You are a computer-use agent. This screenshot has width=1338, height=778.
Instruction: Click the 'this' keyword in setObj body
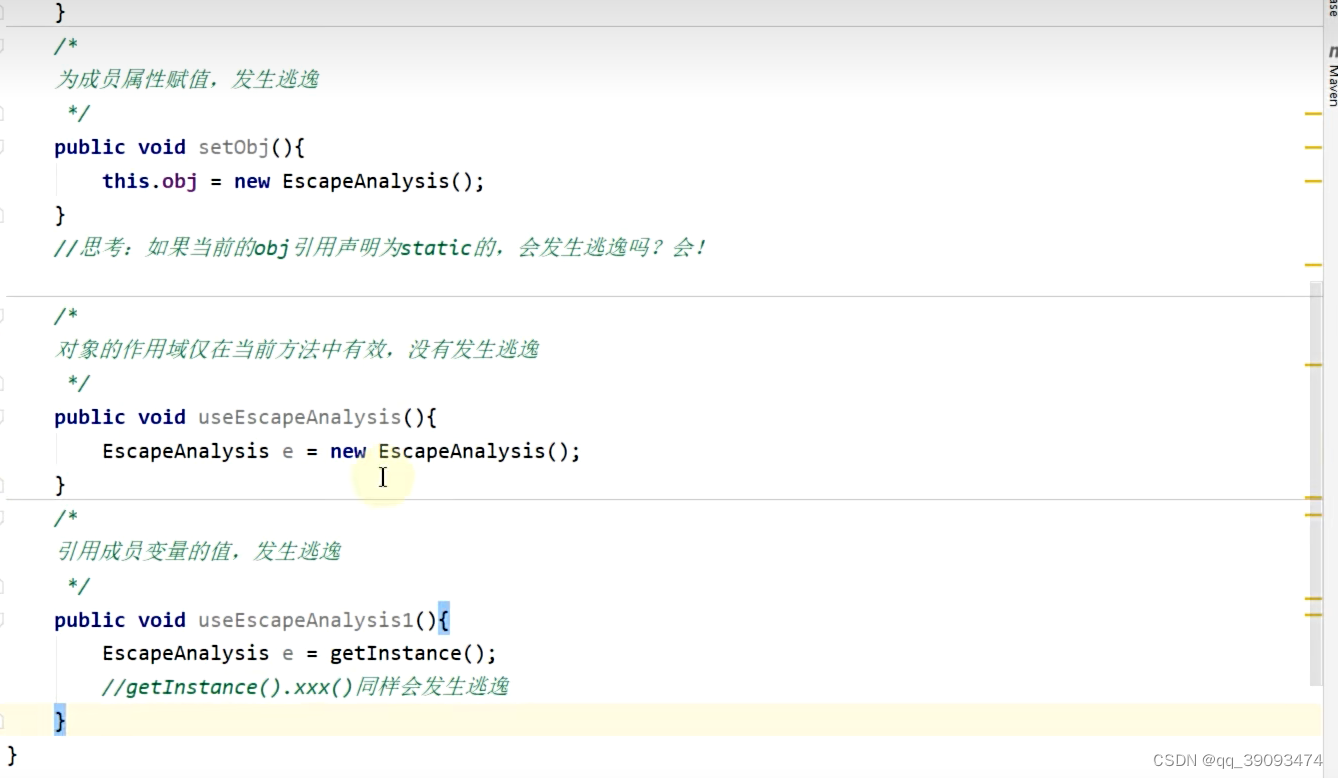click(126, 181)
